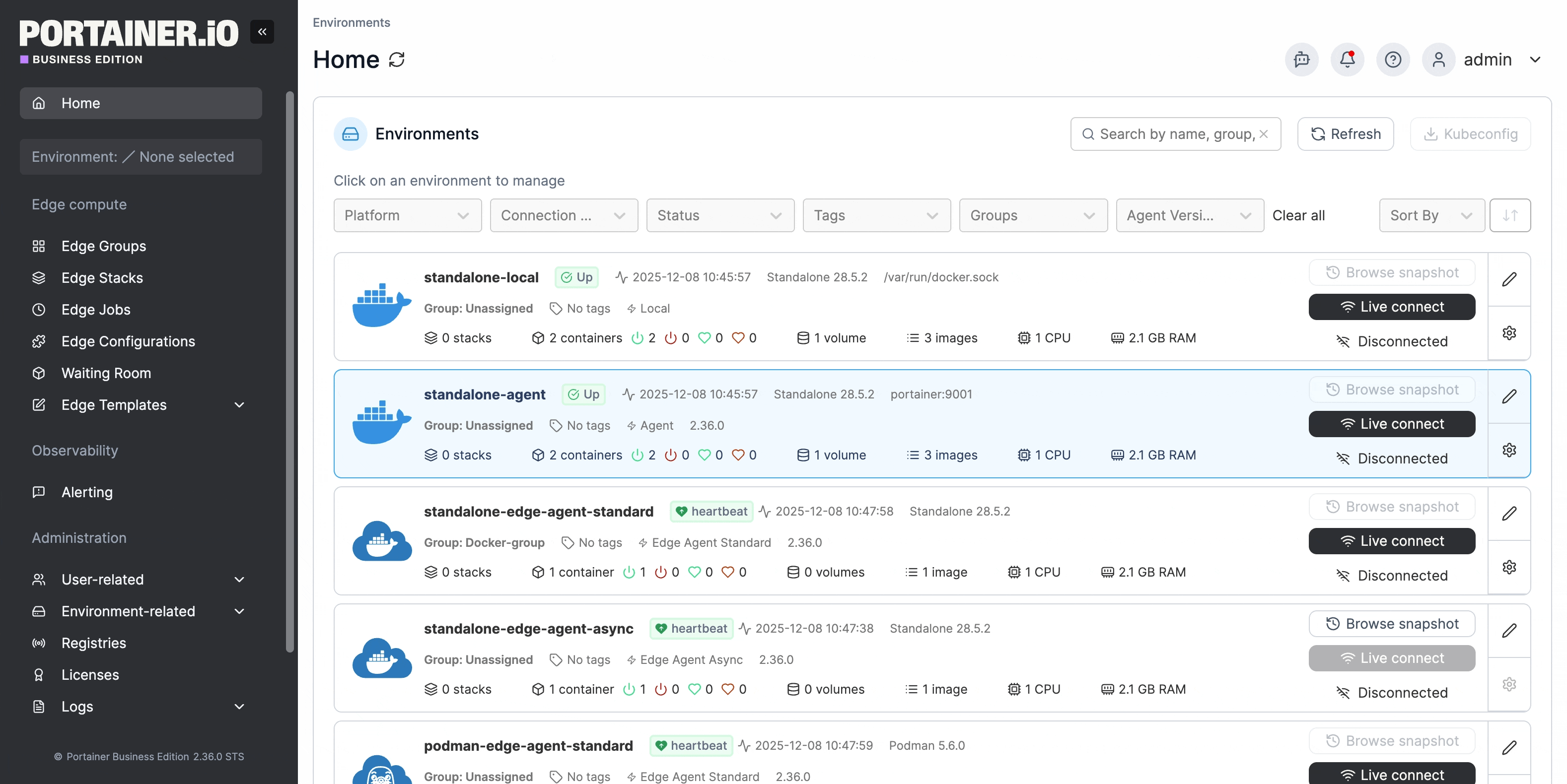Toggle the sort order direction button
This screenshot has height=784, width=1567.
[1509, 215]
